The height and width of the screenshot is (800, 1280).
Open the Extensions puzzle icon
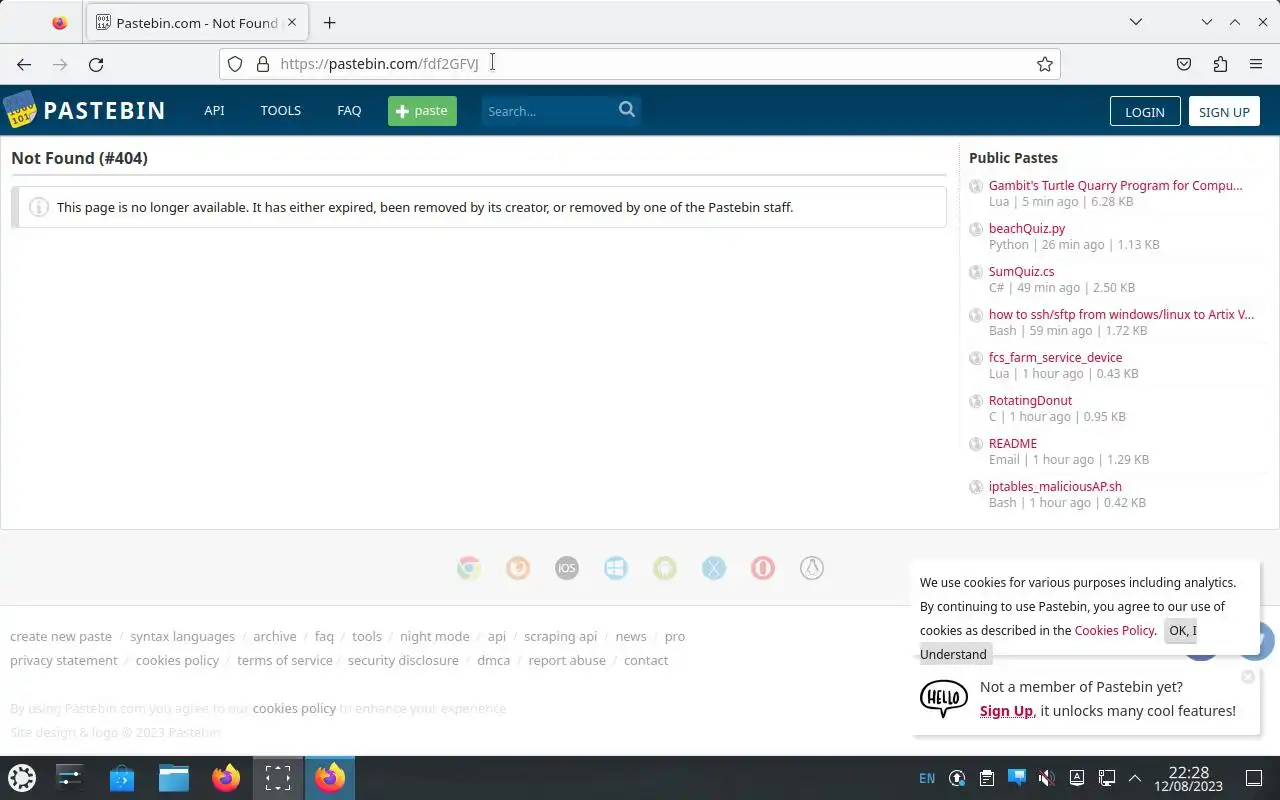tap(1220, 64)
